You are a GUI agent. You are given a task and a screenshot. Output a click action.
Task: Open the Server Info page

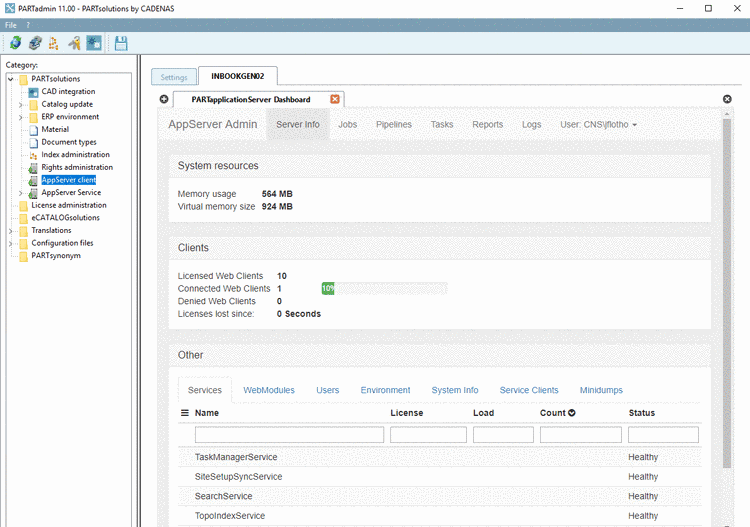pos(298,124)
